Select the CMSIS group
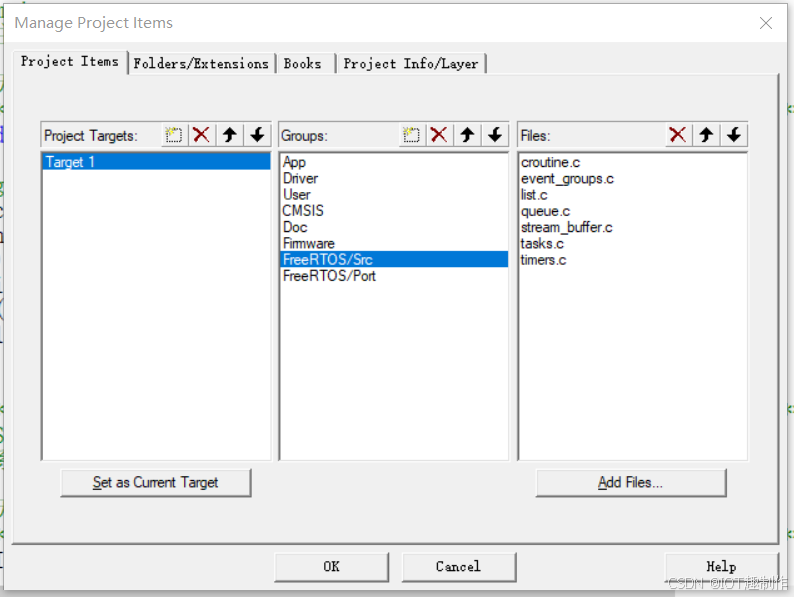 393,211
